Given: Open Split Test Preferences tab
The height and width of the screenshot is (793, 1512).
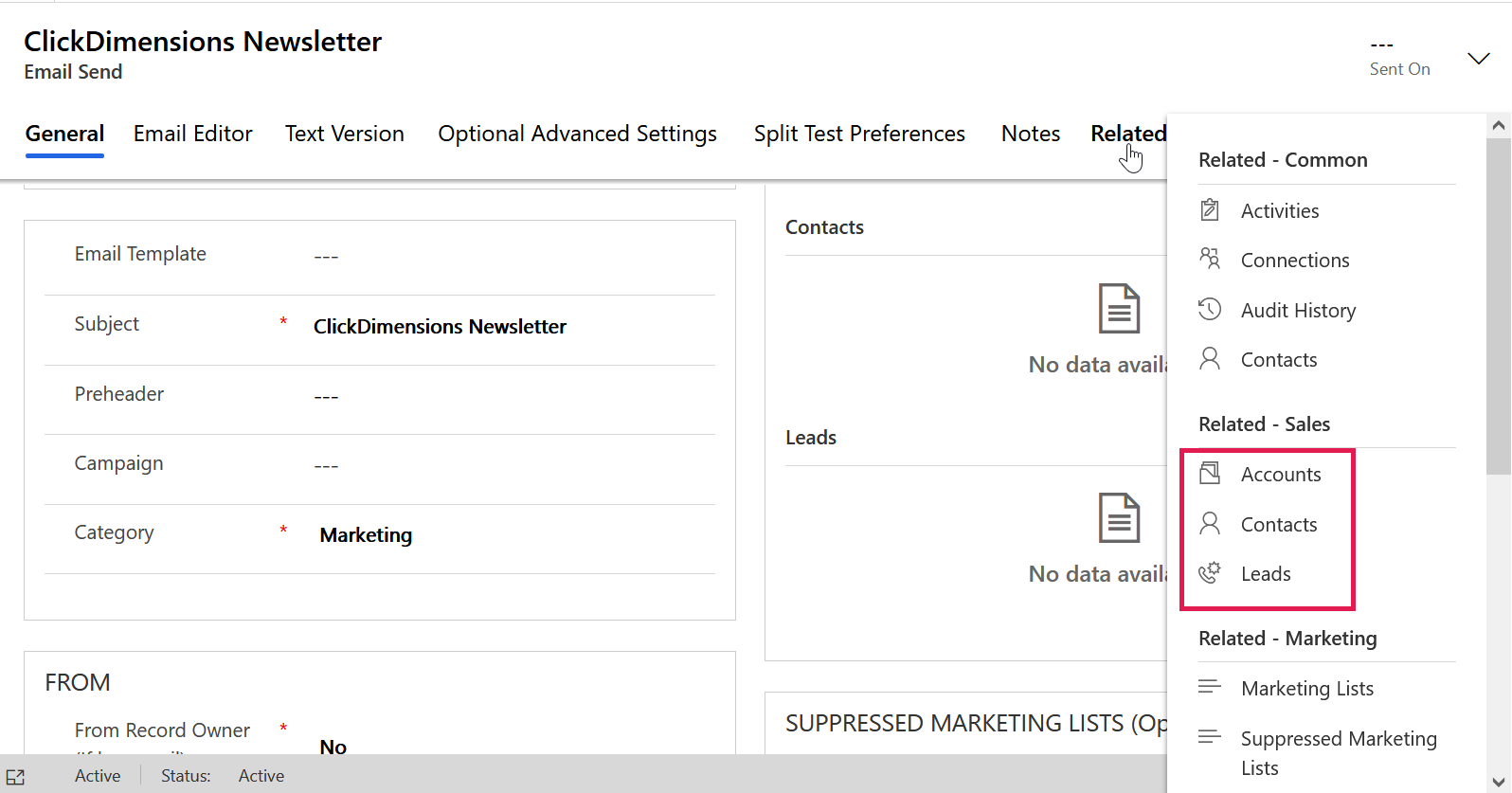Looking at the screenshot, I should pyautogui.click(x=859, y=134).
